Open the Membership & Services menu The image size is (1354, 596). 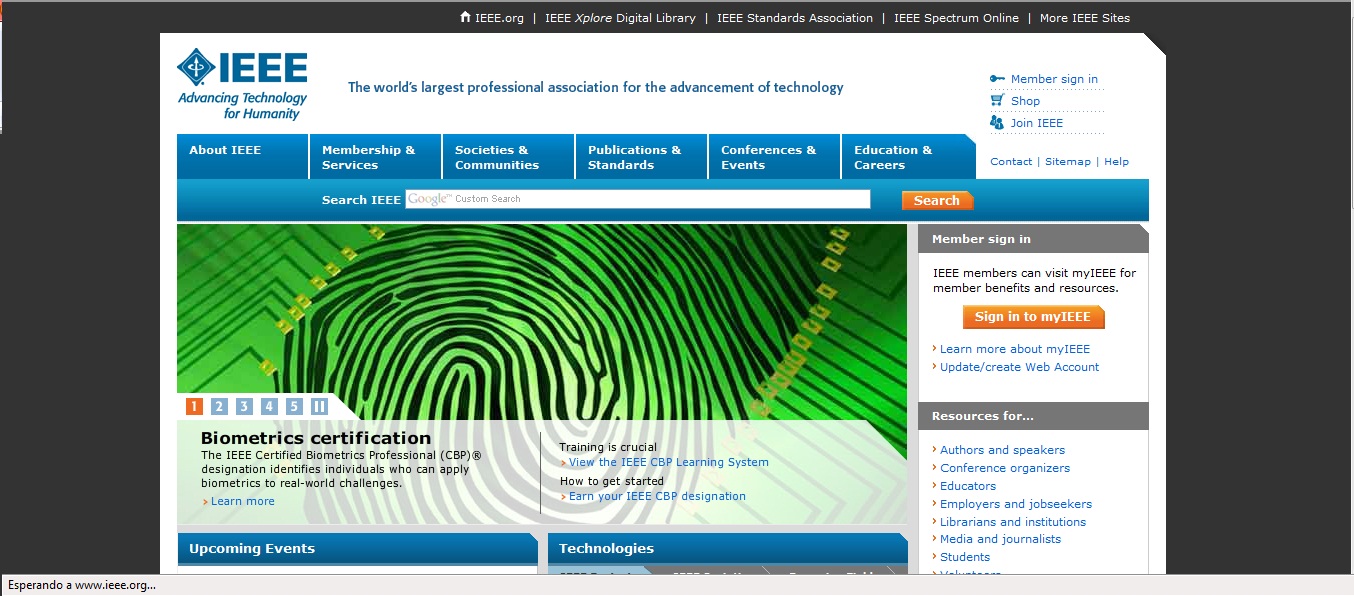[x=376, y=157]
